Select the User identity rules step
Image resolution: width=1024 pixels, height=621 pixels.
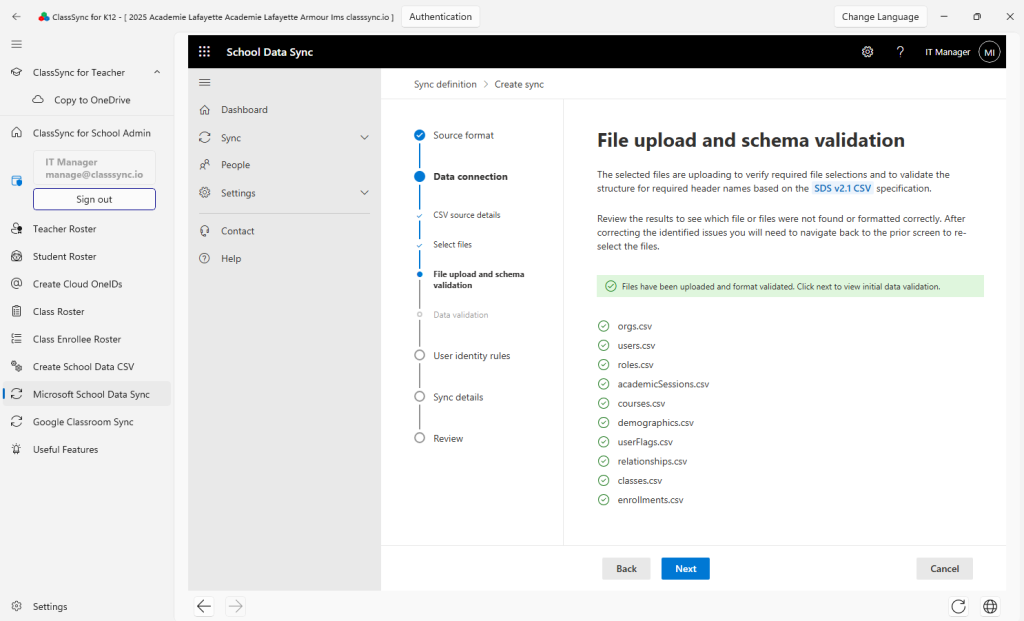point(471,356)
